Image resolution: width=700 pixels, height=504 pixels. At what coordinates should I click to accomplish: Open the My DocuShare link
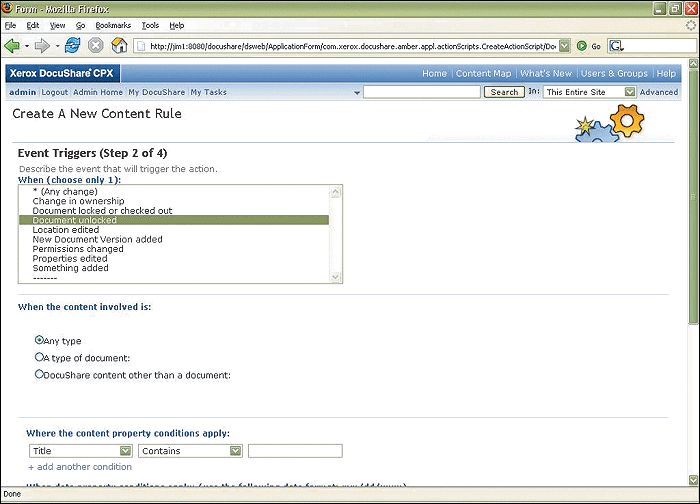tap(157, 92)
